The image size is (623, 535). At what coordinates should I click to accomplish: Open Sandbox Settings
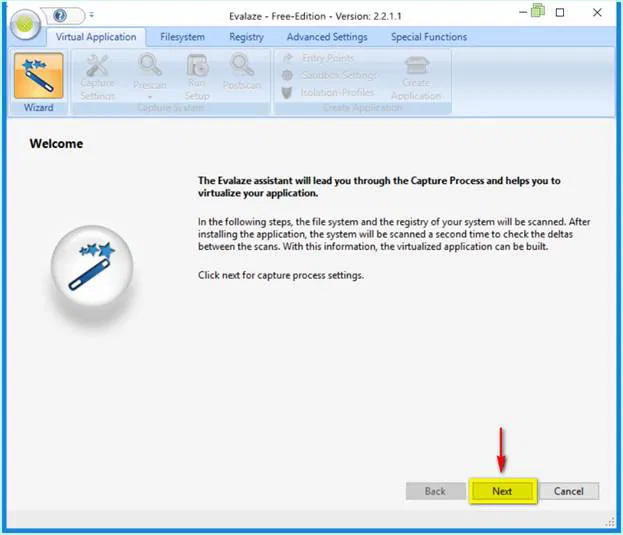[329, 75]
